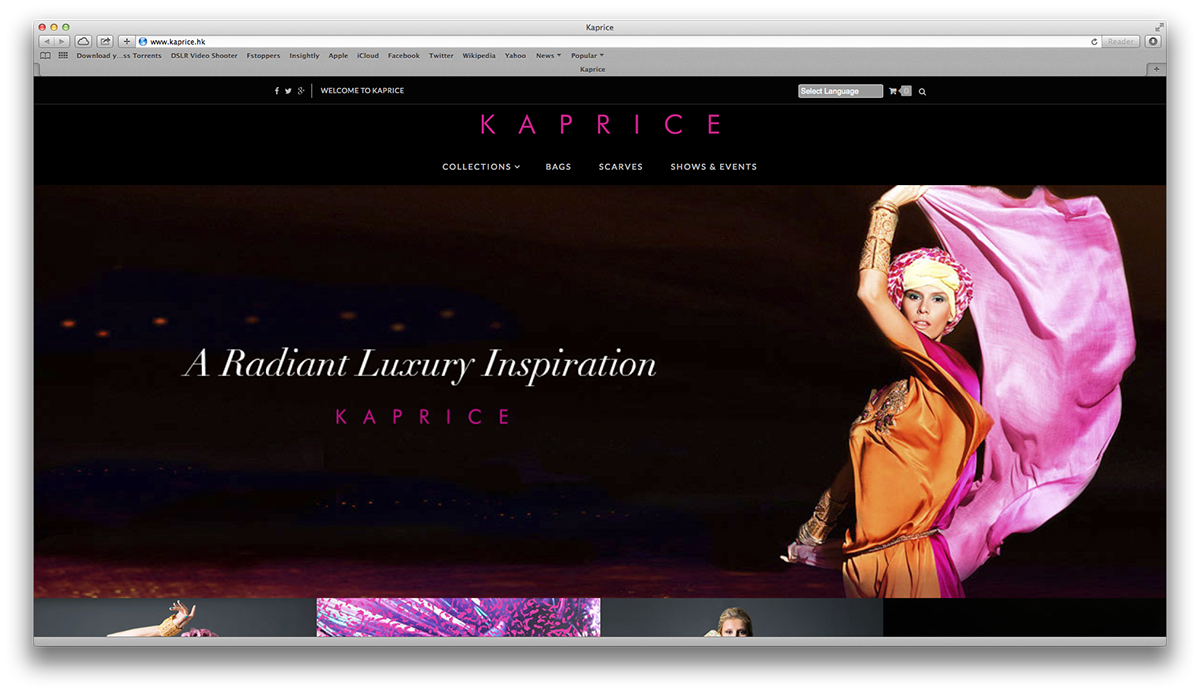The height and width of the screenshot is (693, 1200).
Task: Click the pink feather pattern thumbnail
Action: [x=458, y=617]
